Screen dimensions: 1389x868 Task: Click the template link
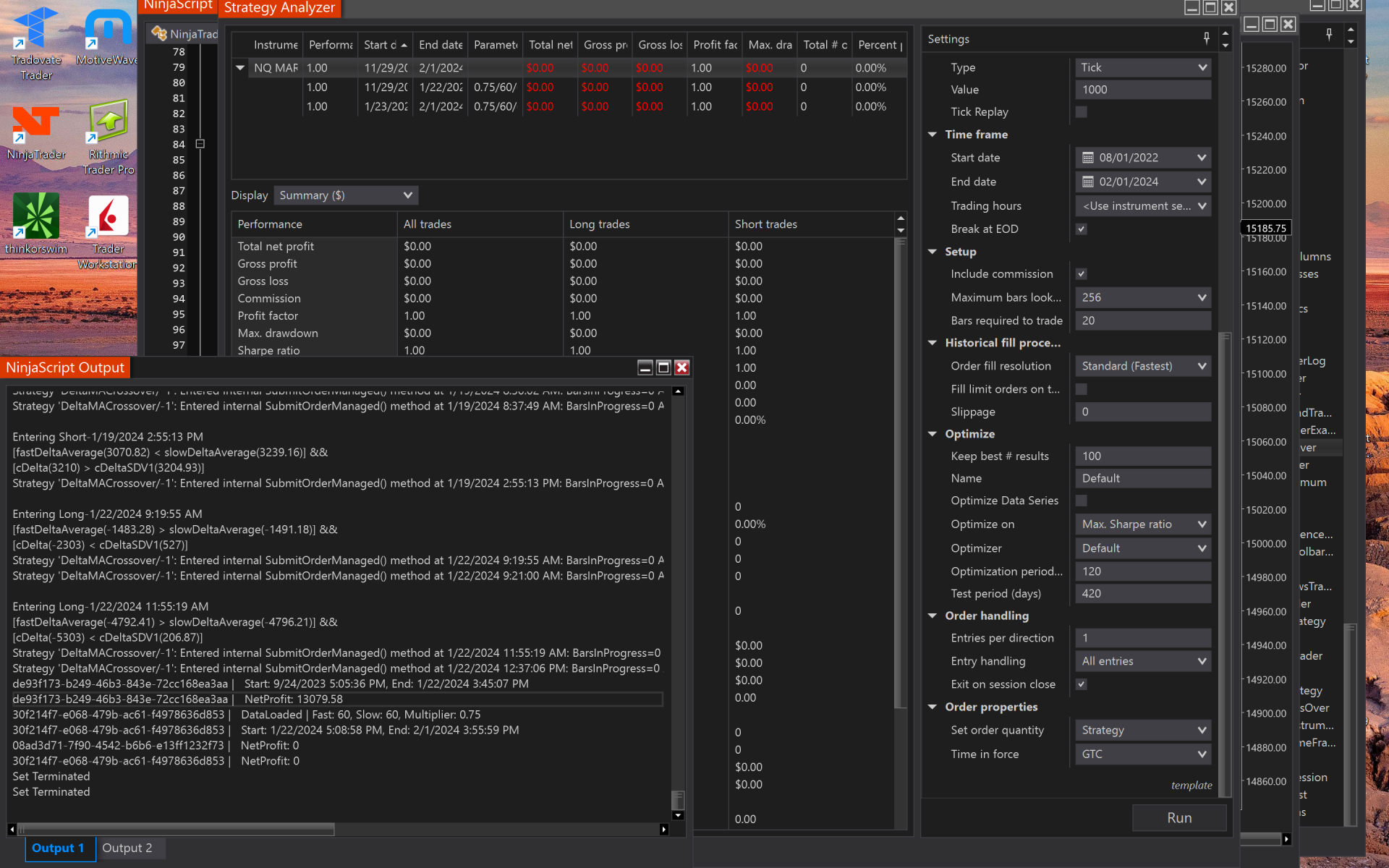[x=1191, y=785]
